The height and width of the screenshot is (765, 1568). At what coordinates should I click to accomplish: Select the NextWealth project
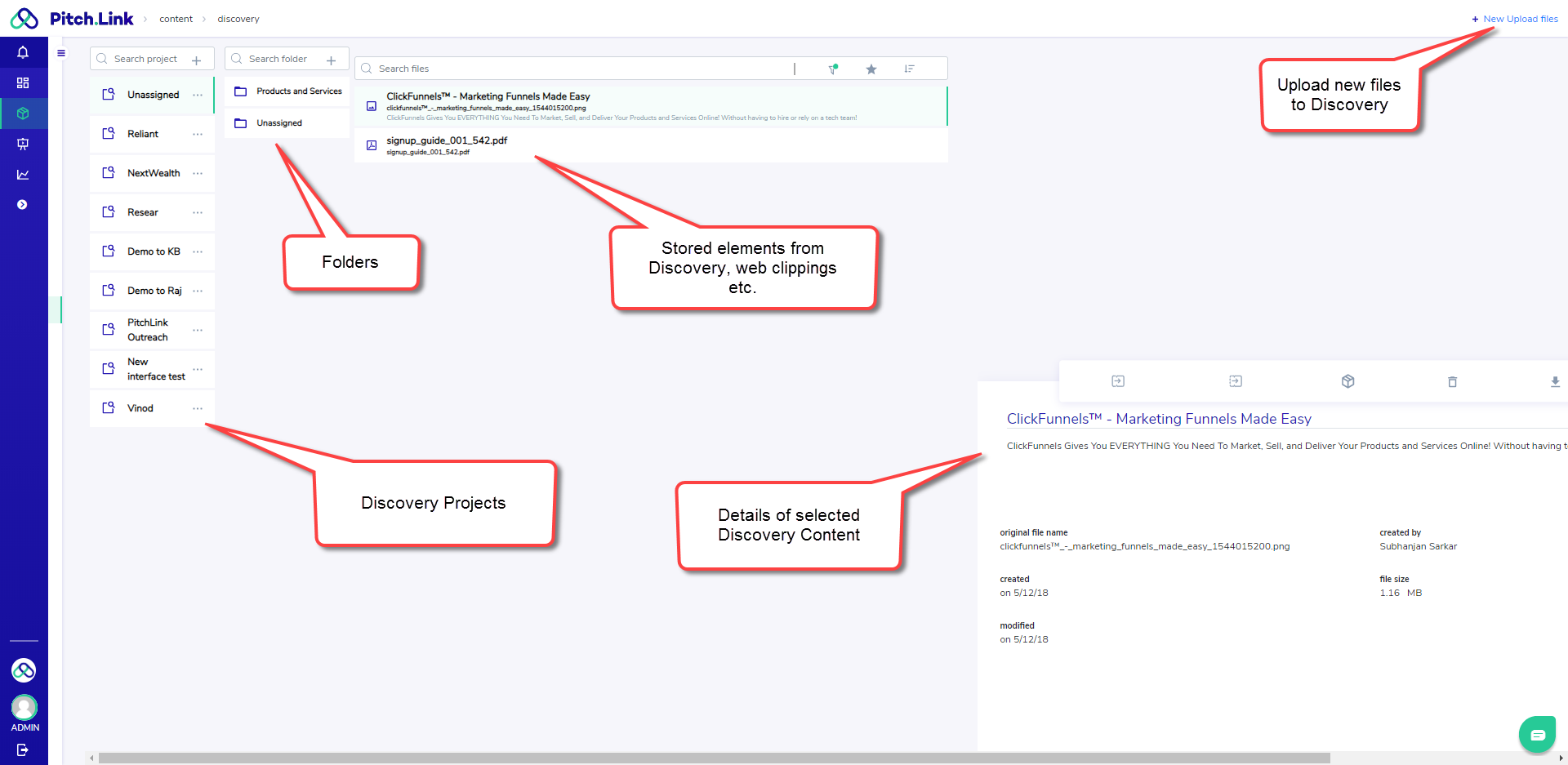[154, 173]
